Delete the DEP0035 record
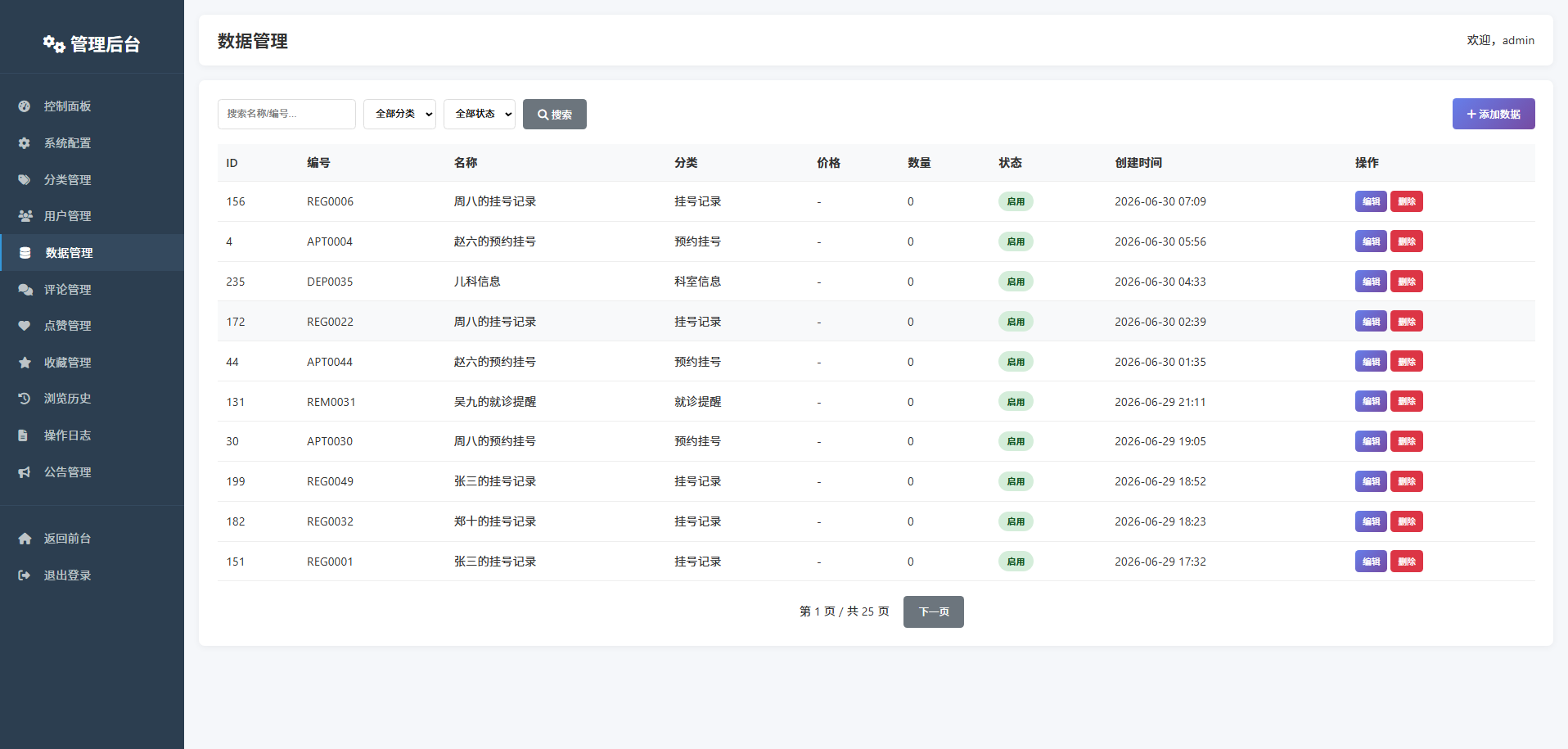The height and width of the screenshot is (749, 1568). (1407, 282)
